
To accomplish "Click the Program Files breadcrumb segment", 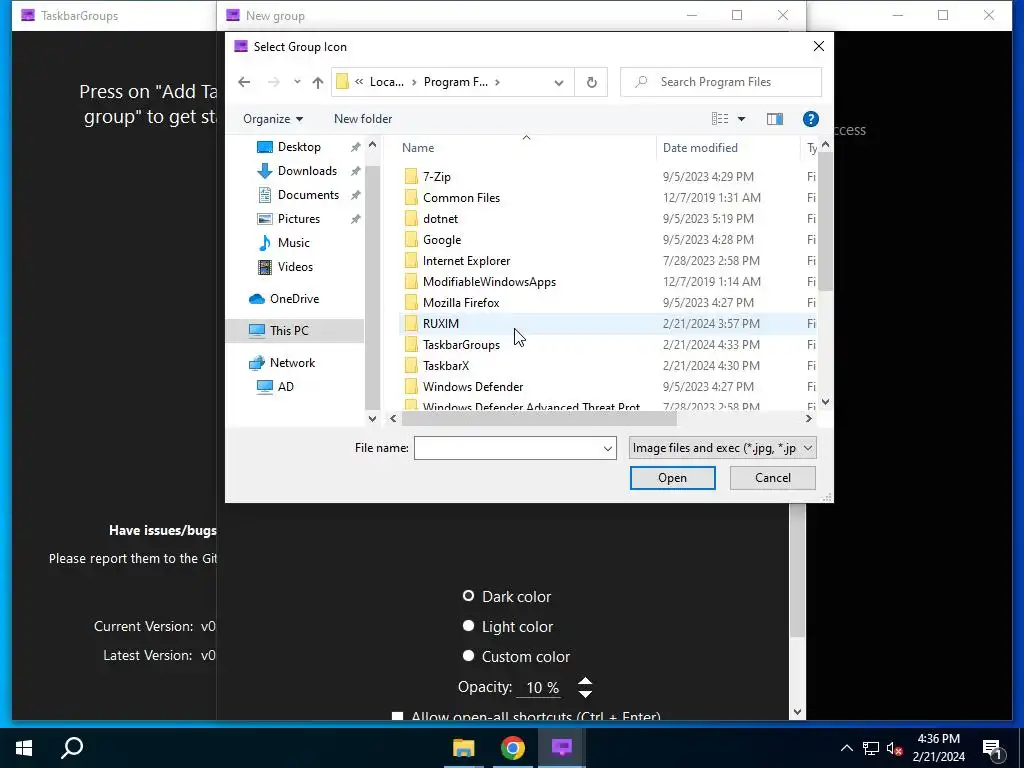I will tap(456, 82).
